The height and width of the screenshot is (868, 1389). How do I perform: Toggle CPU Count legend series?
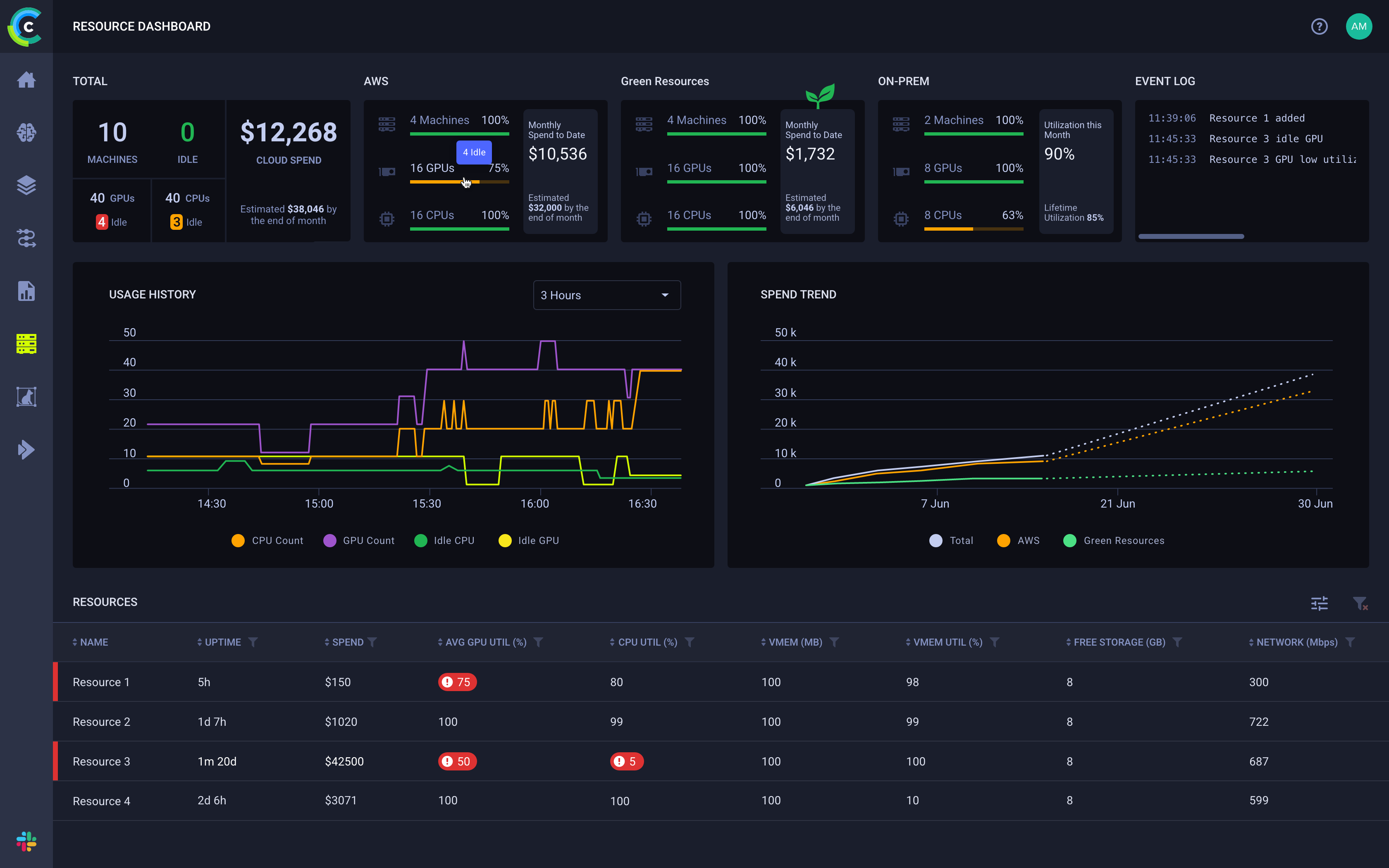[x=267, y=541]
